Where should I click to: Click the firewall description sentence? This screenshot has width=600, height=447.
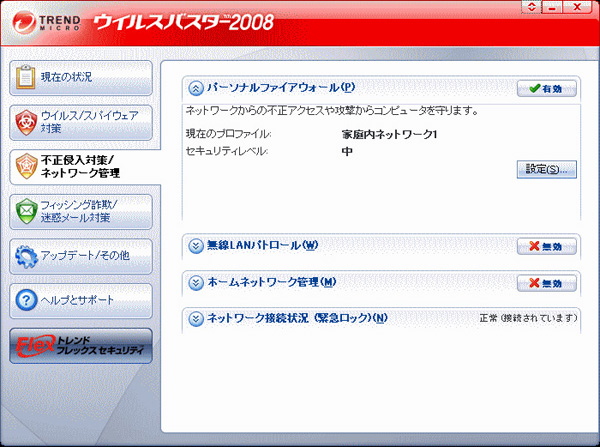[x=332, y=111]
